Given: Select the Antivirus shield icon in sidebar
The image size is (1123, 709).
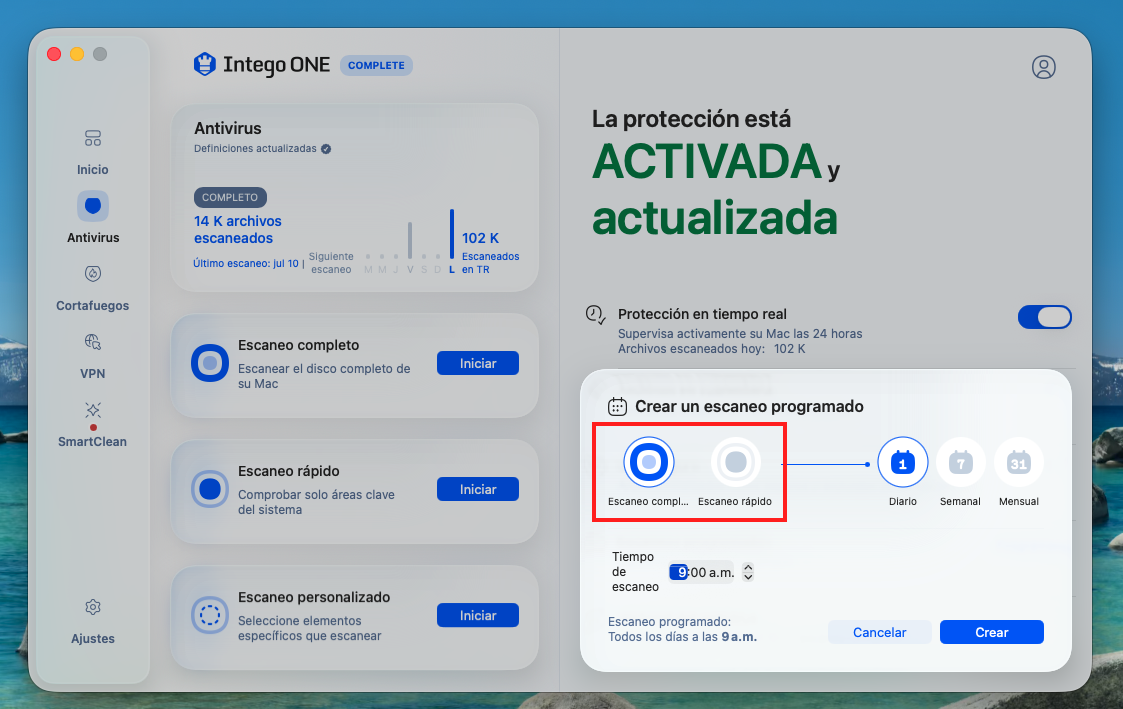Looking at the screenshot, I should click(x=92, y=206).
